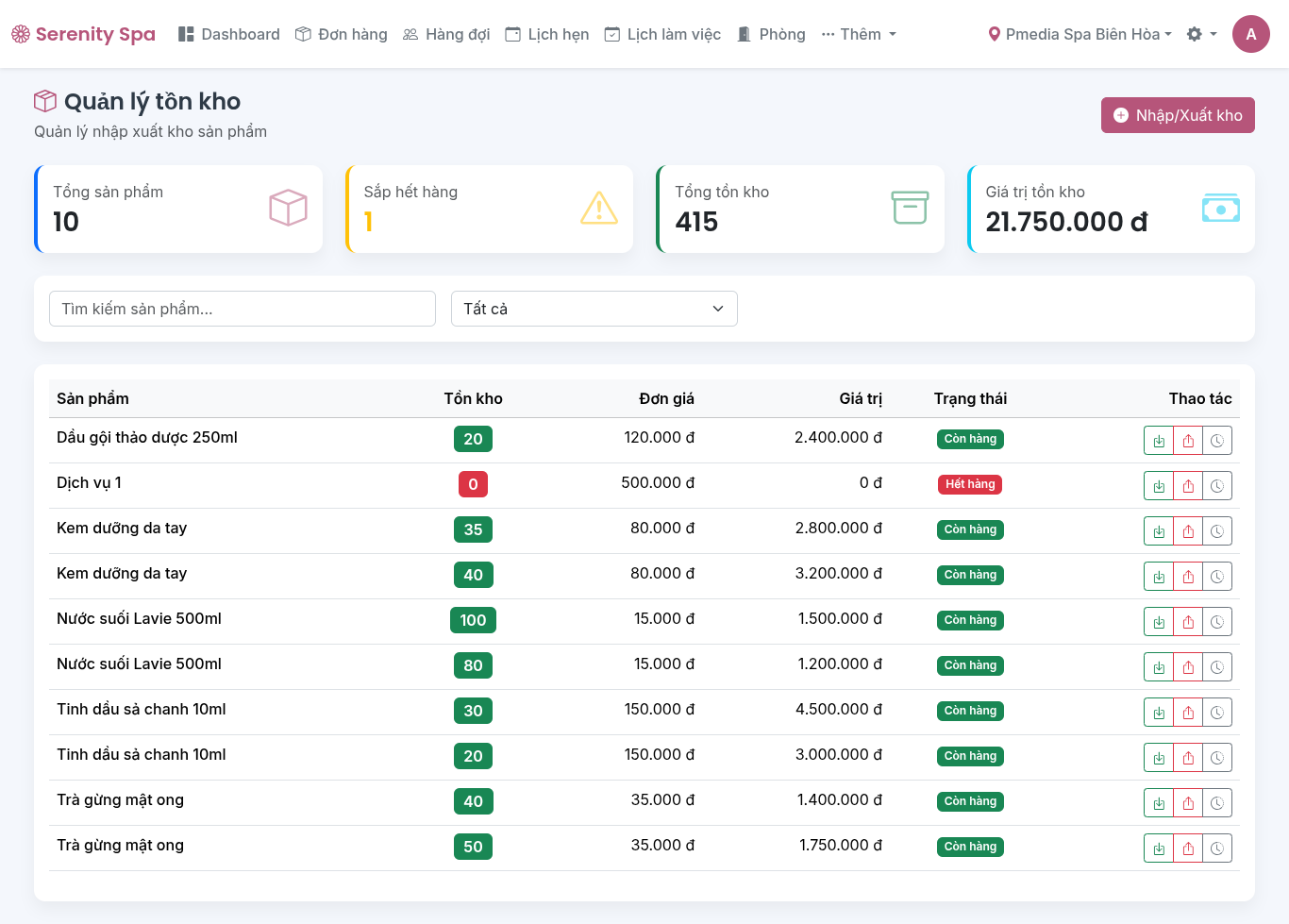Open the "Tất cả" filter dropdown

(x=594, y=309)
